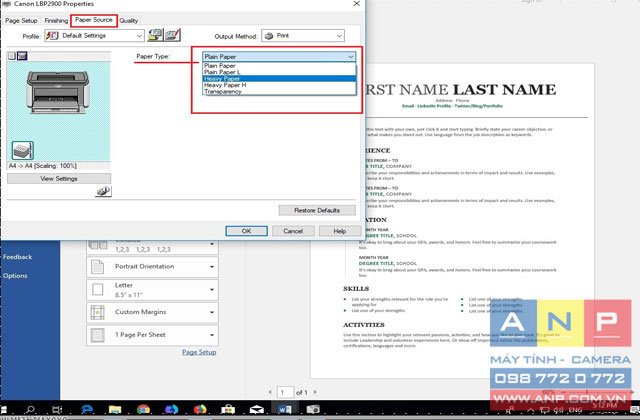Click the purple swirl app icon on taskbar

pos(171,409)
